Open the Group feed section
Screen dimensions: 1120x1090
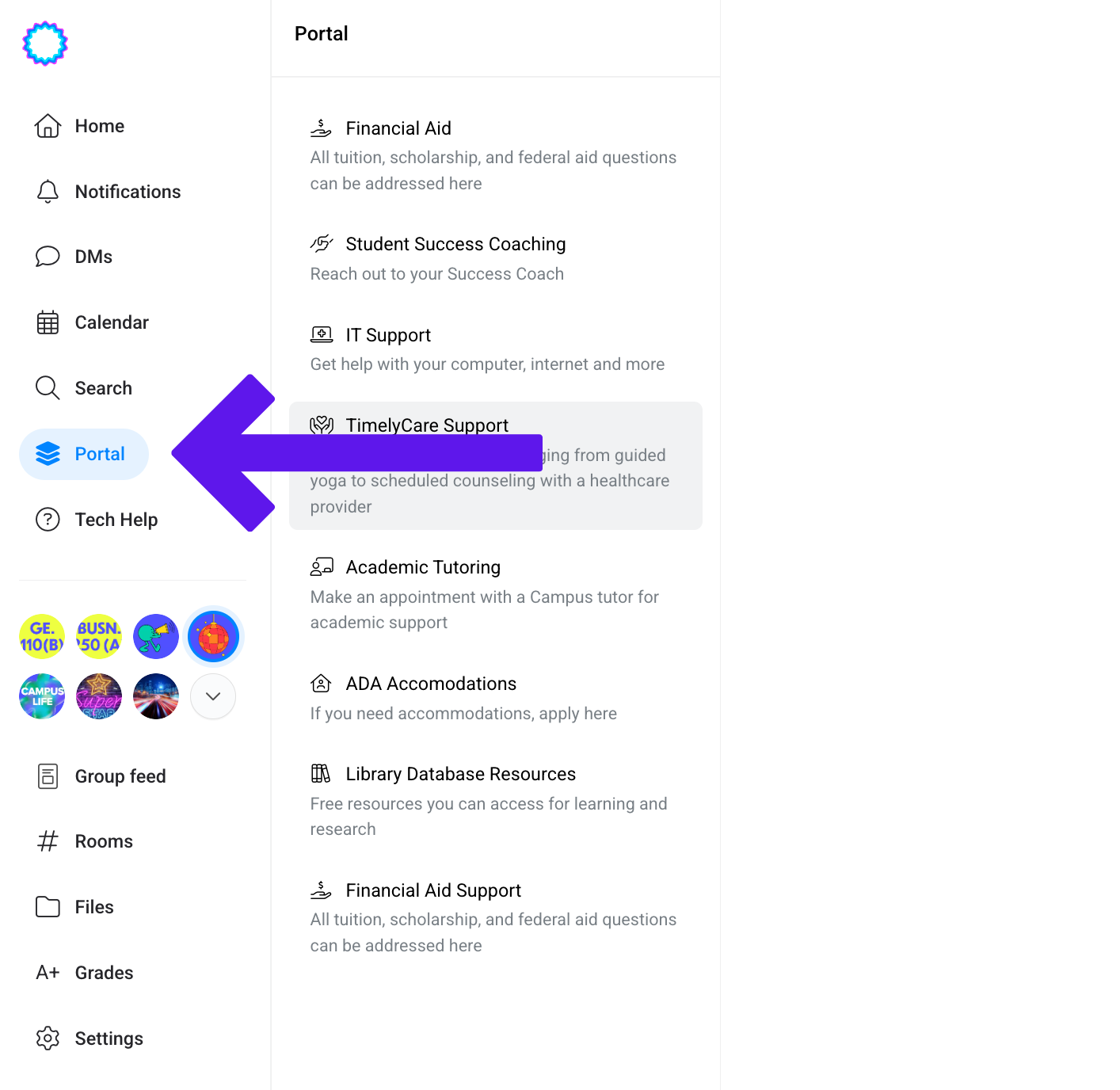(x=120, y=776)
